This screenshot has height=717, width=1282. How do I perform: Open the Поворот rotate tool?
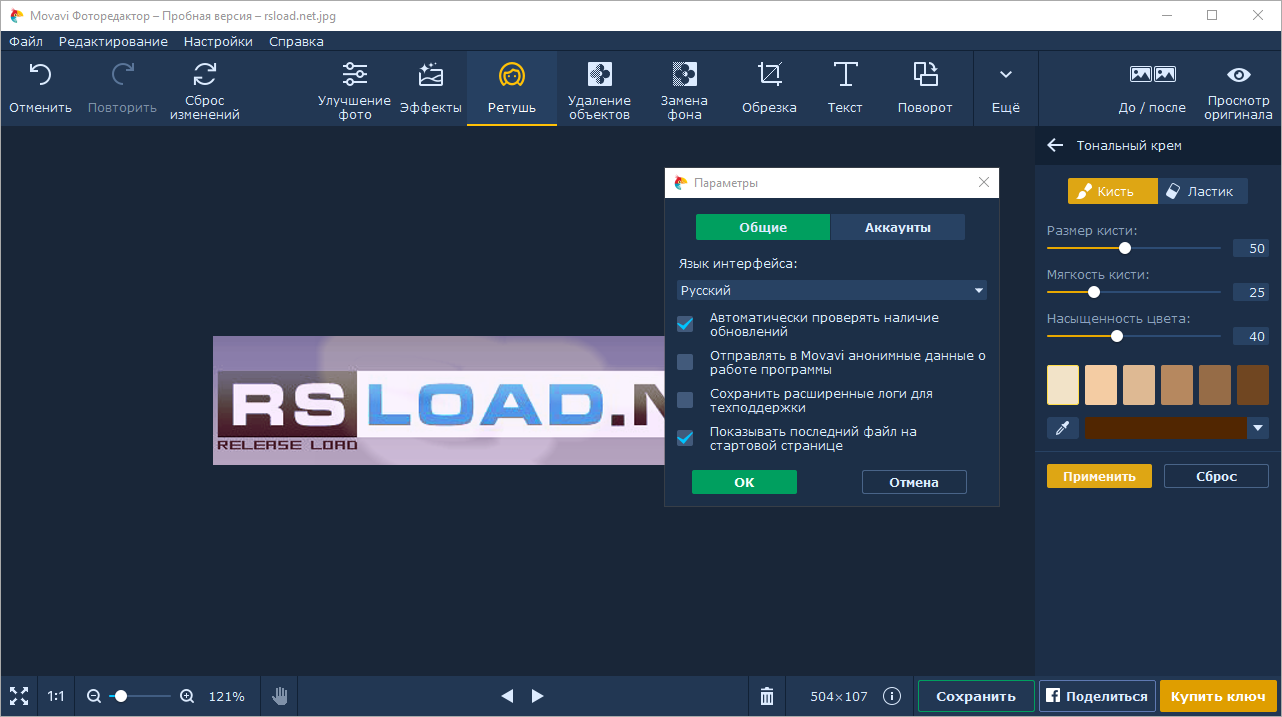(925, 88)
